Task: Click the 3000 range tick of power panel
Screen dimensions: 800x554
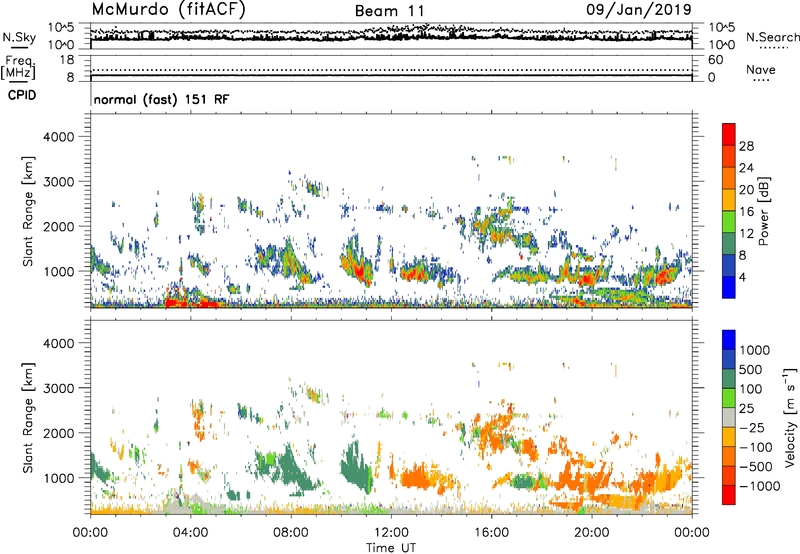Action: (x=59, y=182)
